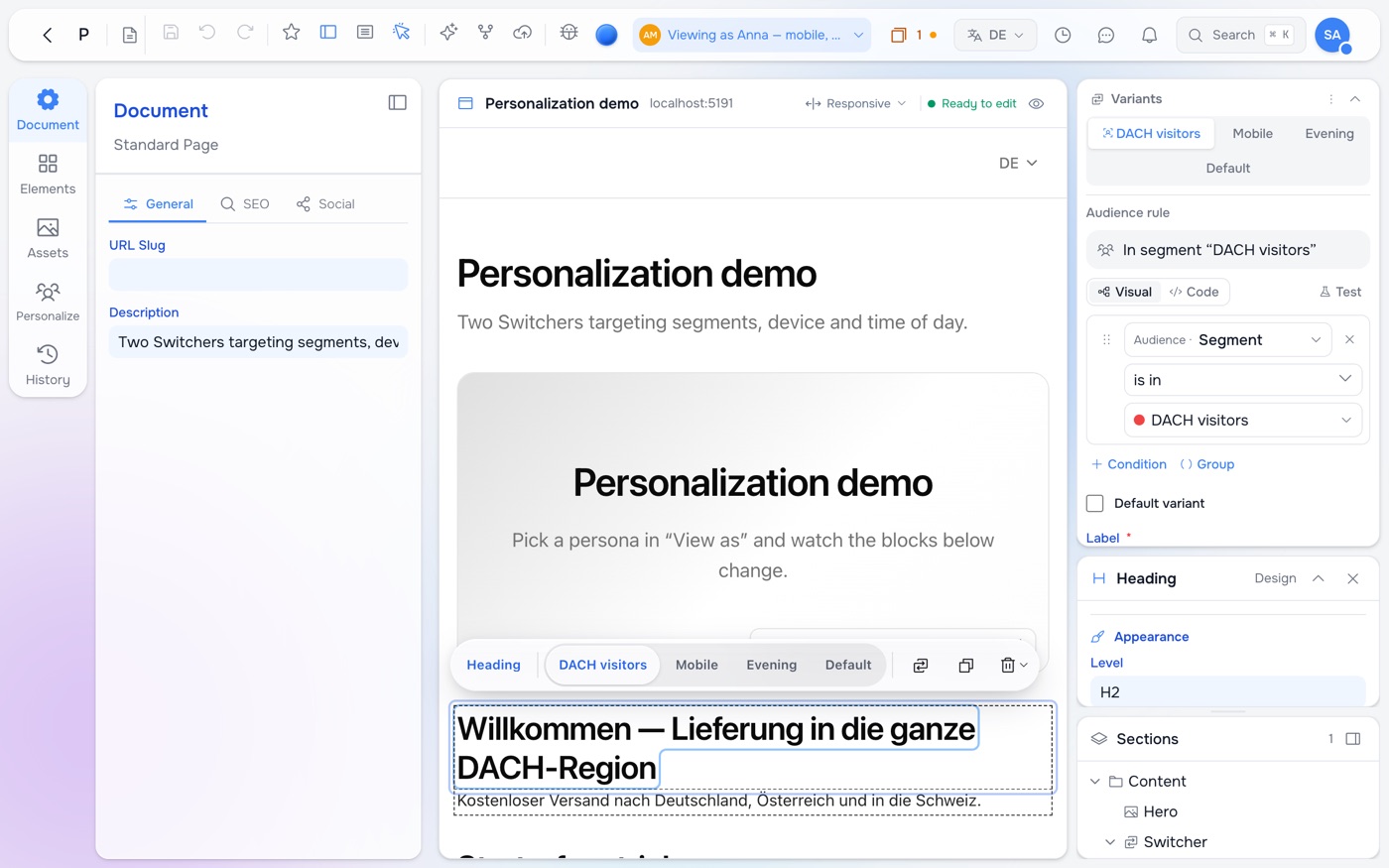
Task: Click the Test audience rule button
Action: coord(1340,292)
